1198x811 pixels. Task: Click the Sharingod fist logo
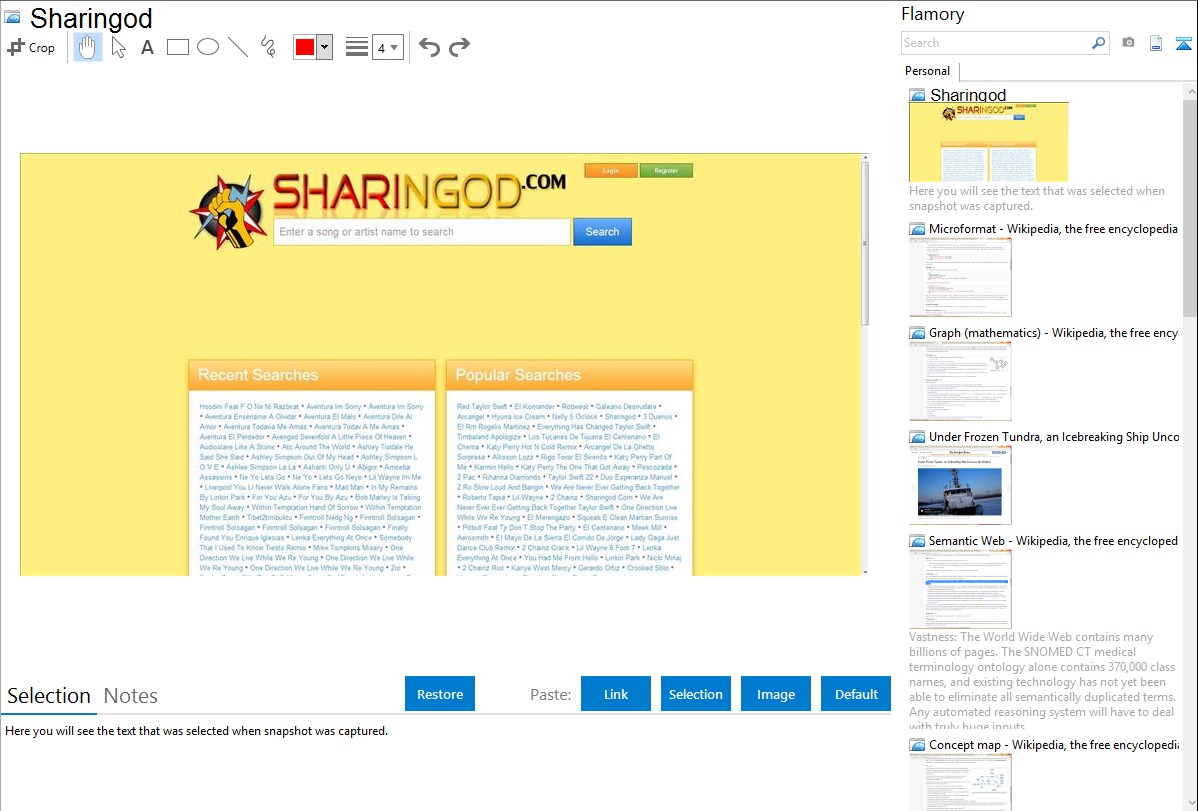pos(228,212)
